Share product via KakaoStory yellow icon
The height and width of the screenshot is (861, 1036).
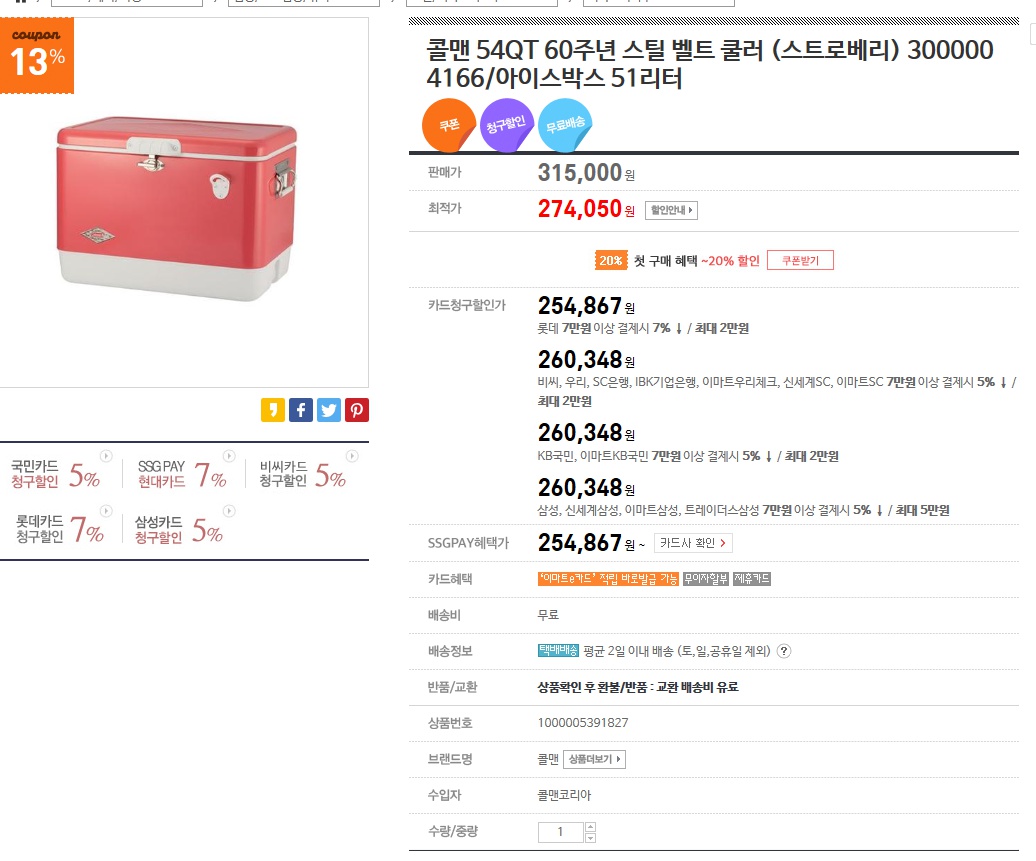[273, 409]
